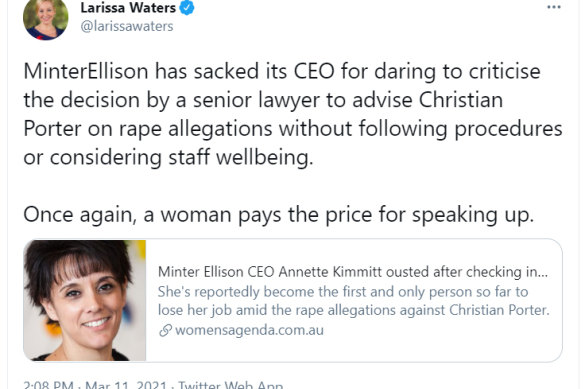Click the phrase 'staff wellbeing' in the tweet
584x389 pixels.
coord(241,157)
